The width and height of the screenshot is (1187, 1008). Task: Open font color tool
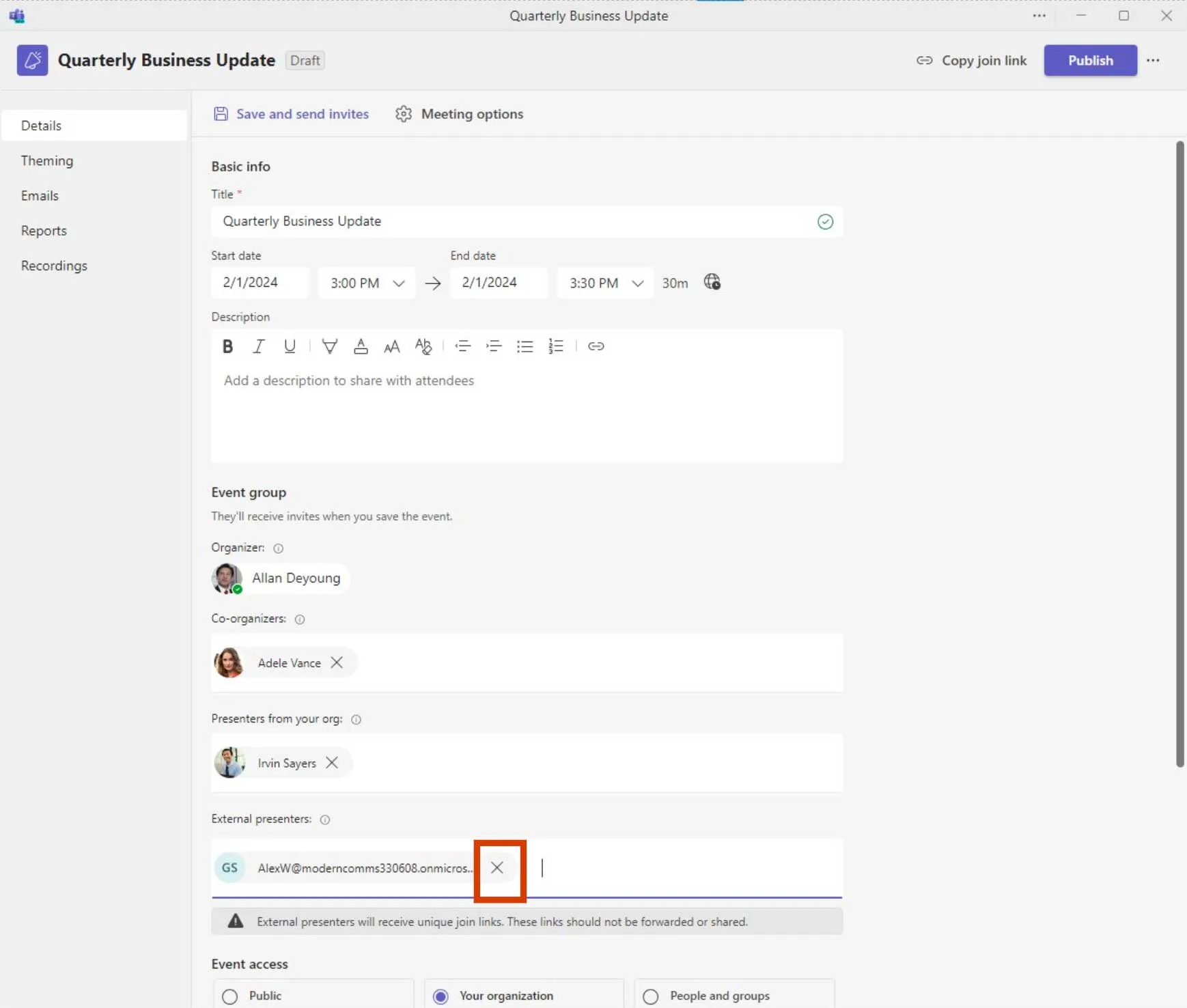click(x=361, y=346)
